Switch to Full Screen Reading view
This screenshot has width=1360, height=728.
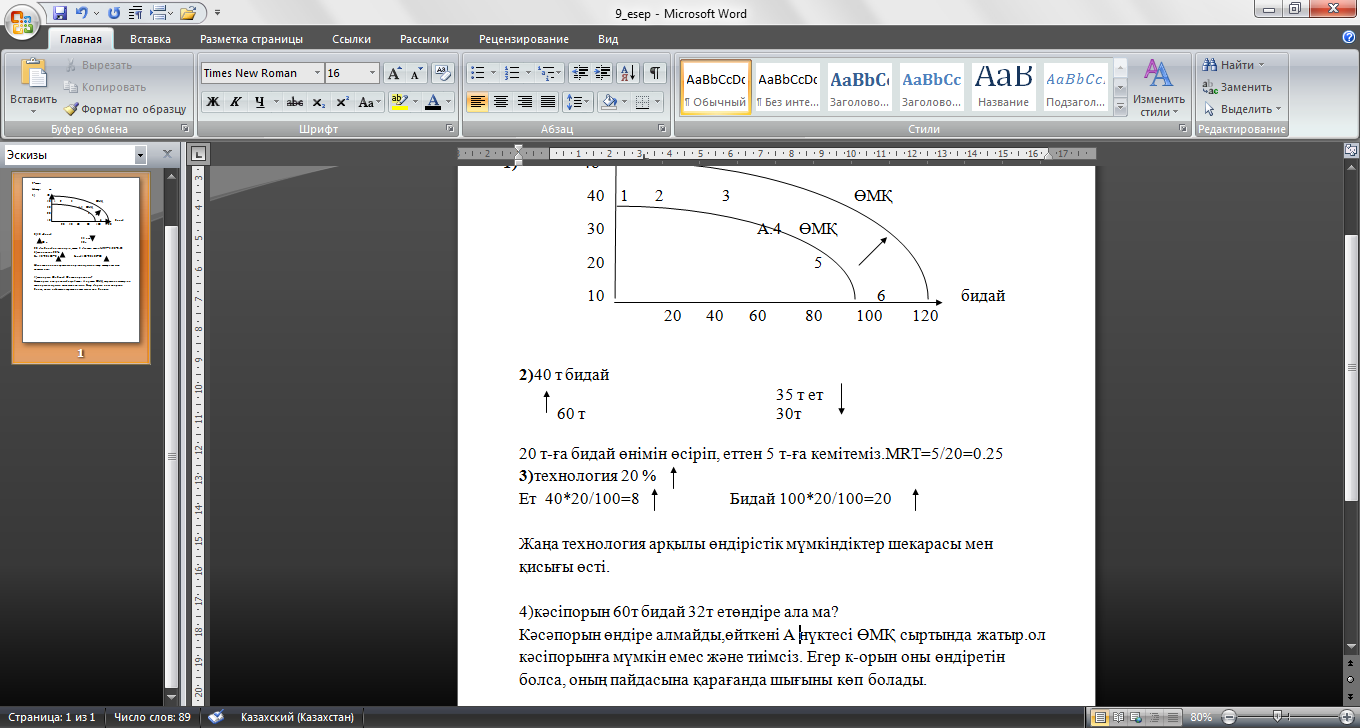(1120, 717)
